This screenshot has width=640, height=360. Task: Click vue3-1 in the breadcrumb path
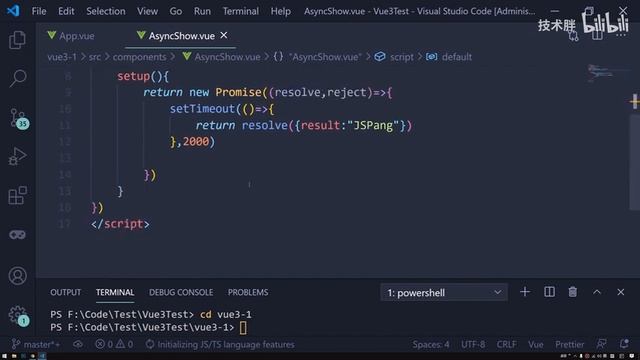(x=62, y=57)
